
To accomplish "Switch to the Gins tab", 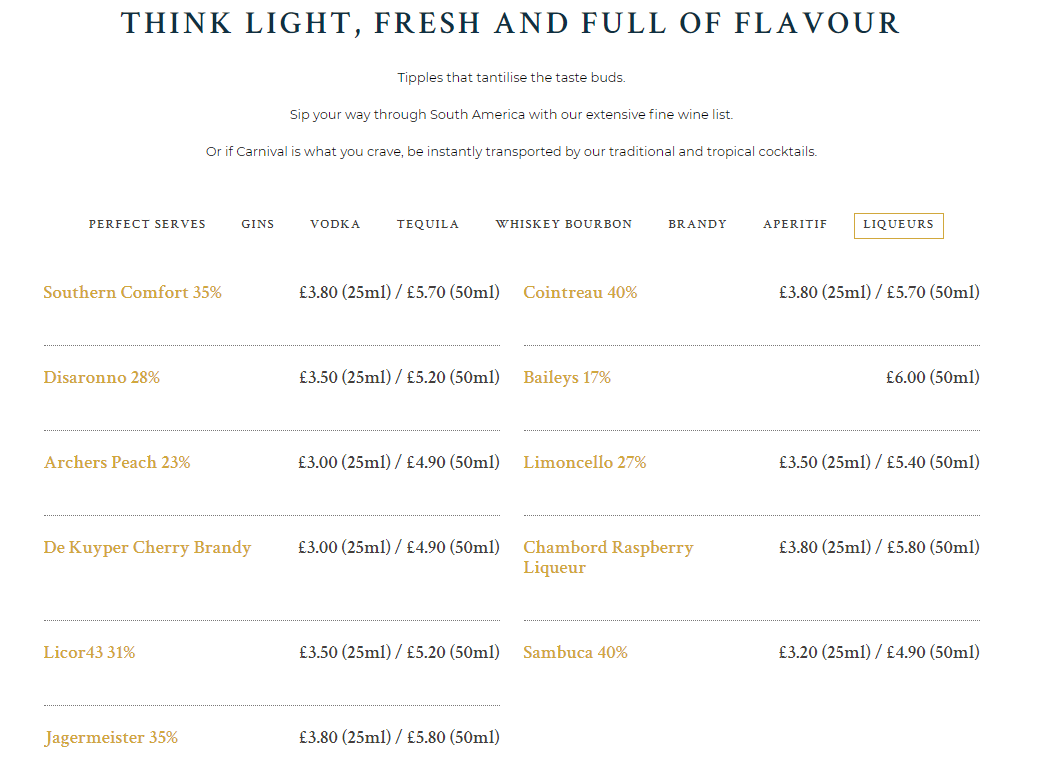I will 258,224.
